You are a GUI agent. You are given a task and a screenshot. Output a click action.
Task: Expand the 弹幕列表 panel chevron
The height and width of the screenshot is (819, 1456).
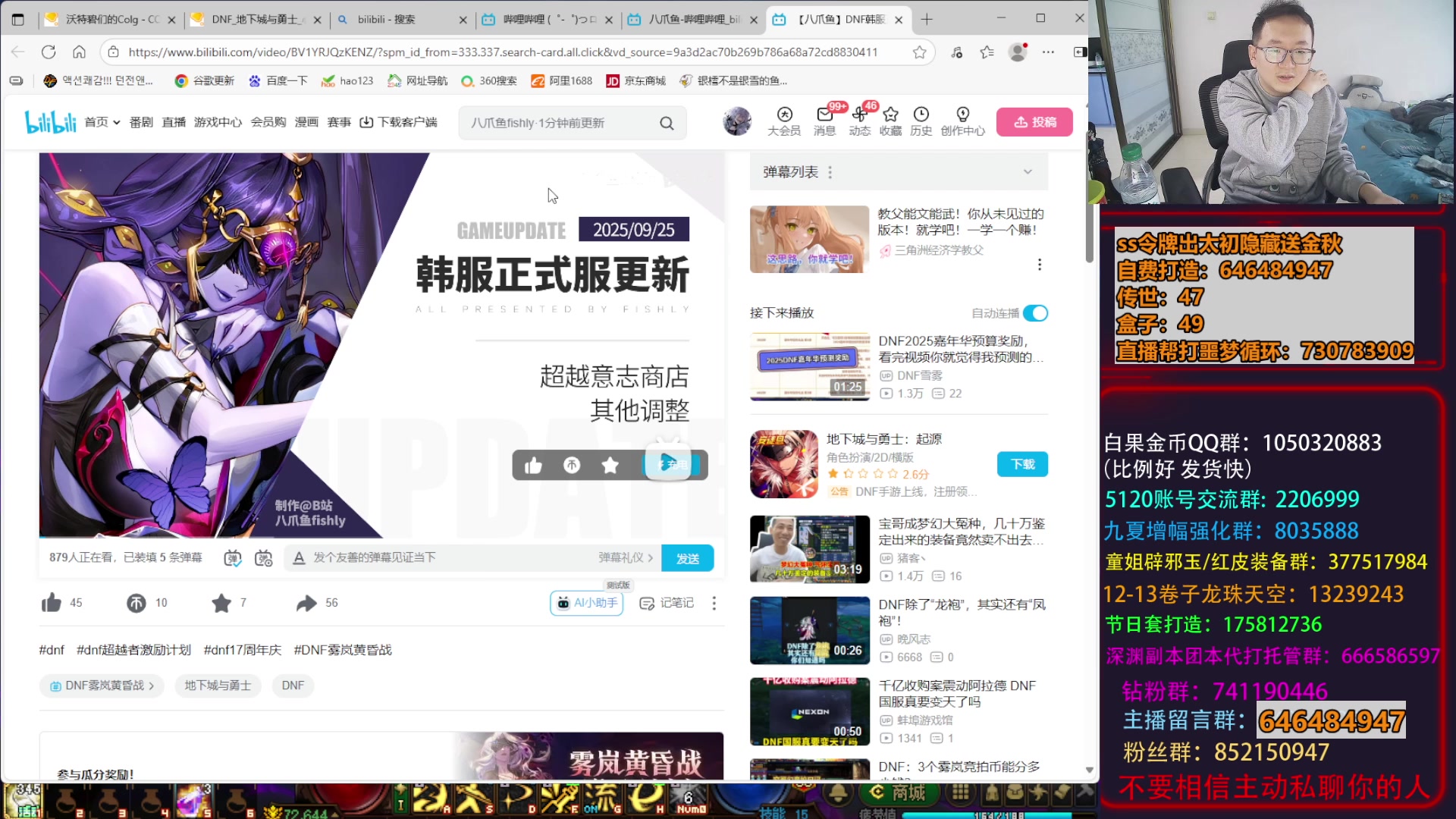(x=1028, y=172)
